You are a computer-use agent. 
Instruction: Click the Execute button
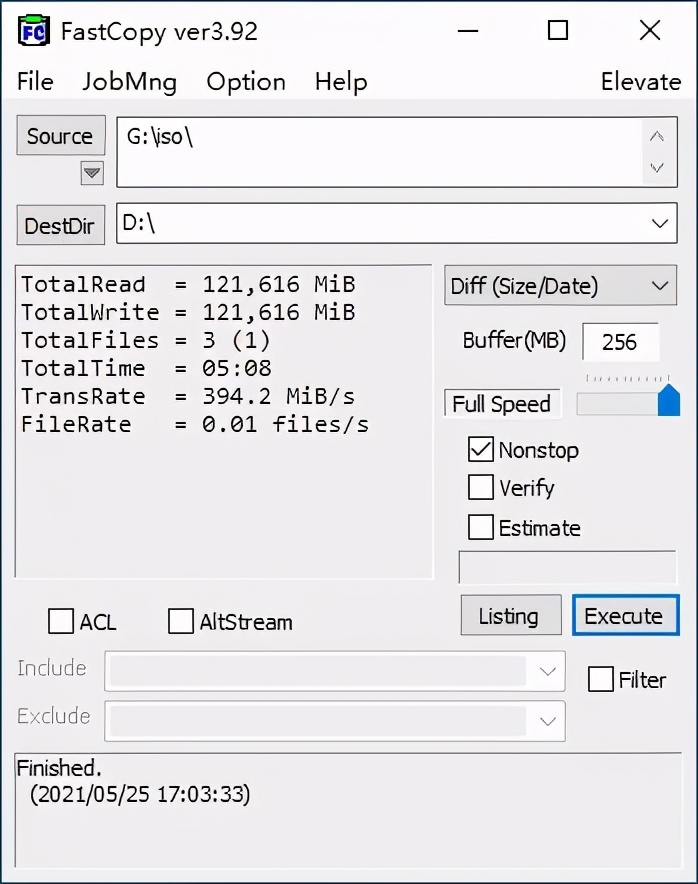(x=626, y=616)
